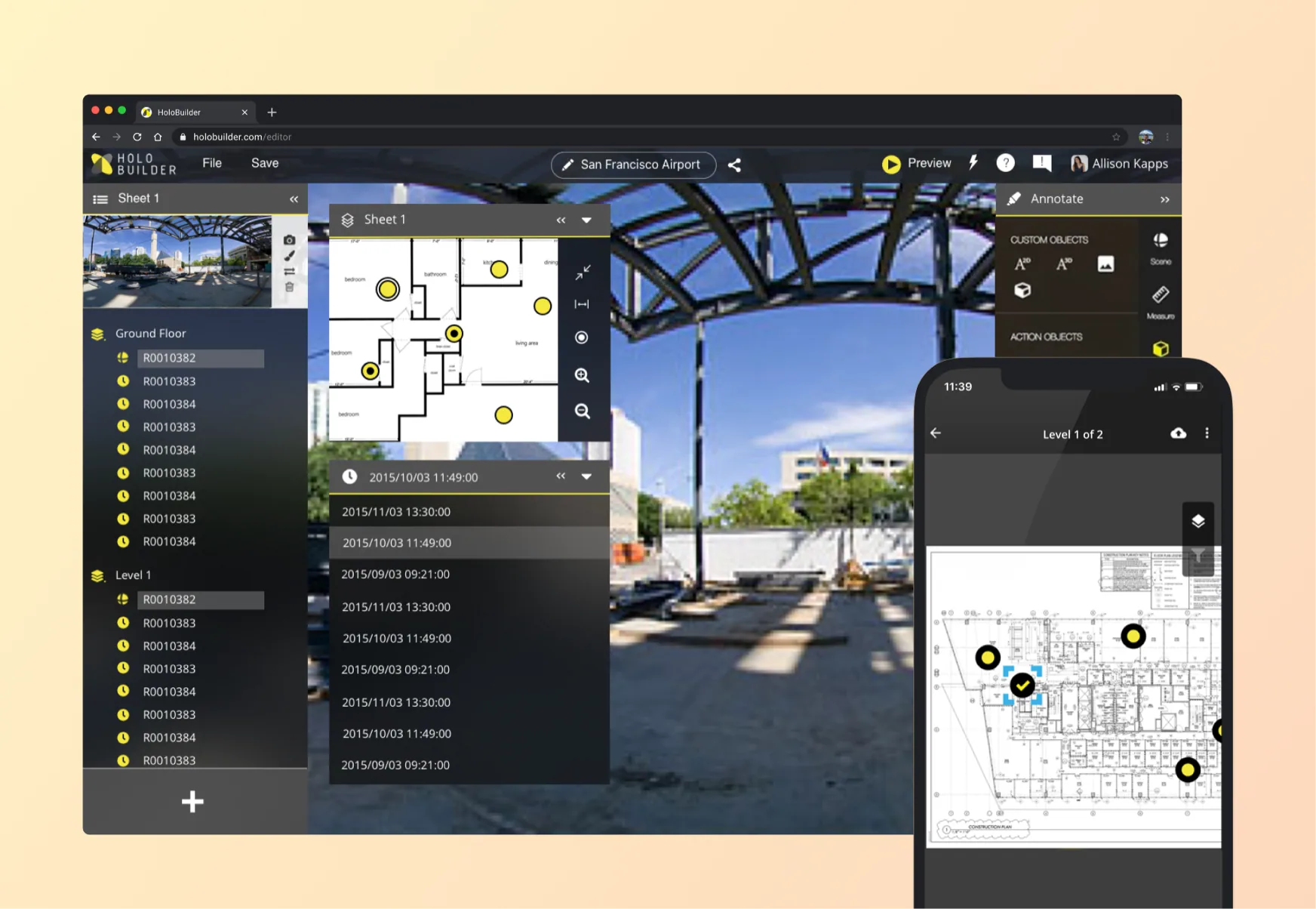Open the three-dot menu on phone
1316x909 pixels.
tap(1207, 433)
